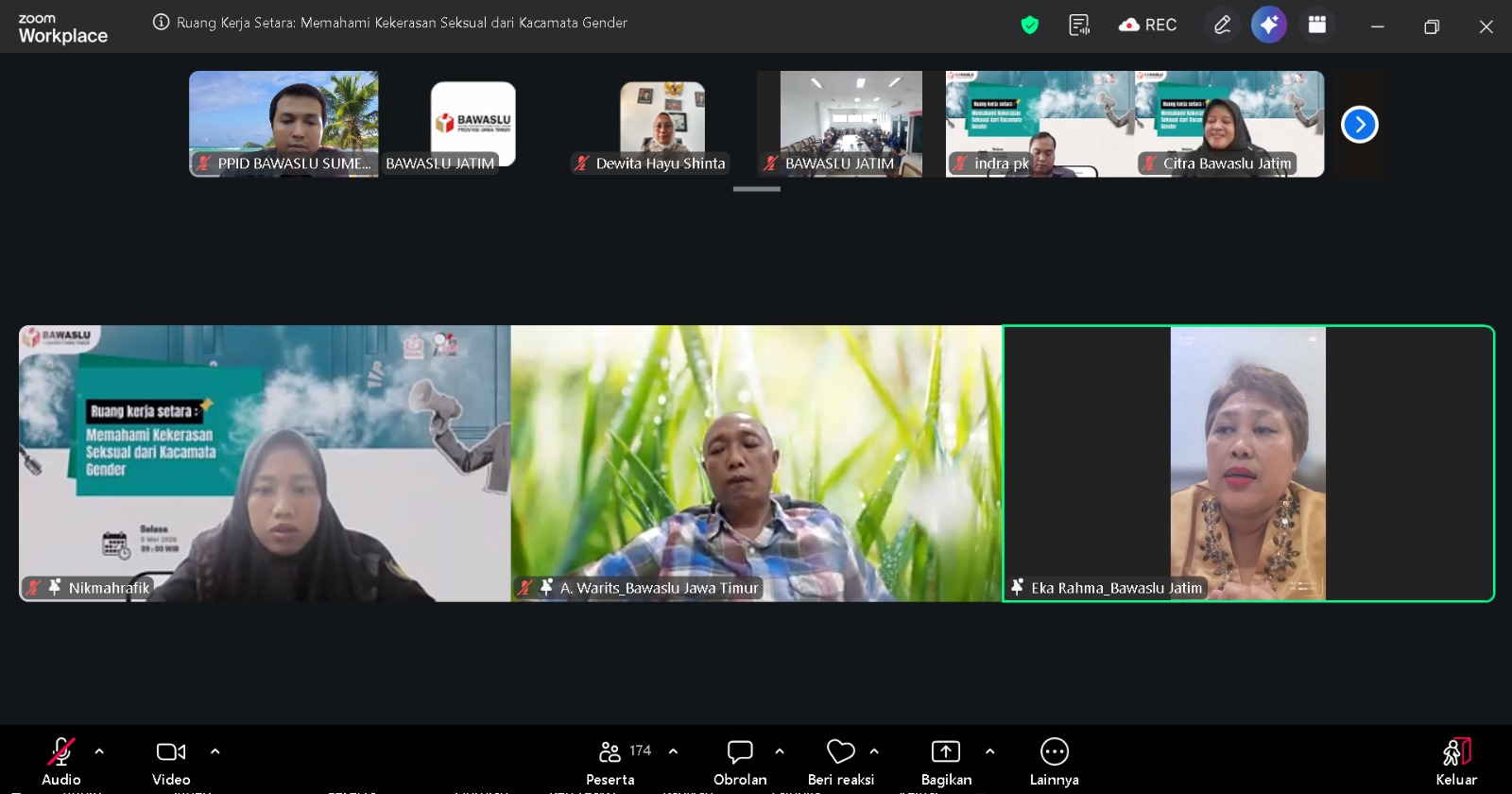1512x794 pixels.
Task: Click the gallery strip page indicator bar
Action: tap(757, 189)
